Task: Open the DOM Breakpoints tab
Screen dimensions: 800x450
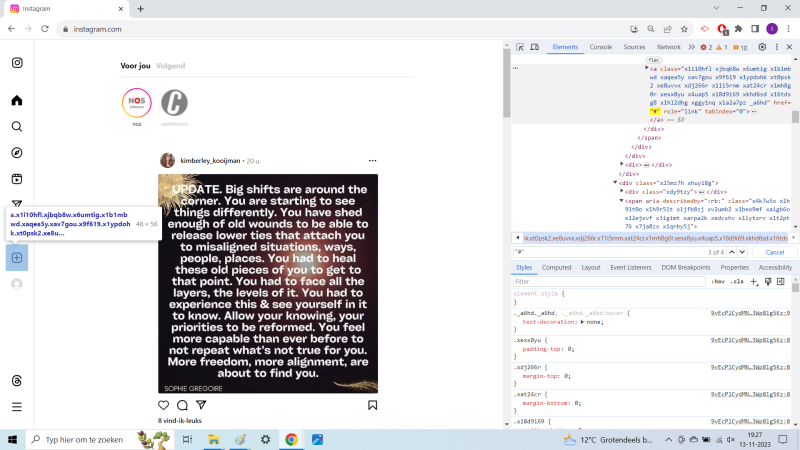Action: (x=686, y=267)
